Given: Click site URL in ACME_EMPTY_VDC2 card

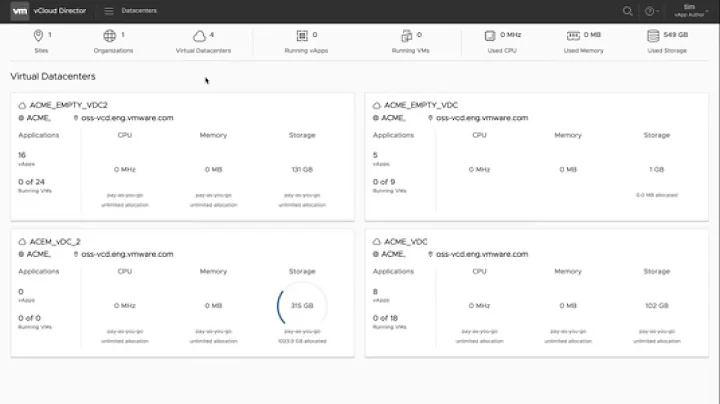Looking at the screenshot, I should pos(127,118).
